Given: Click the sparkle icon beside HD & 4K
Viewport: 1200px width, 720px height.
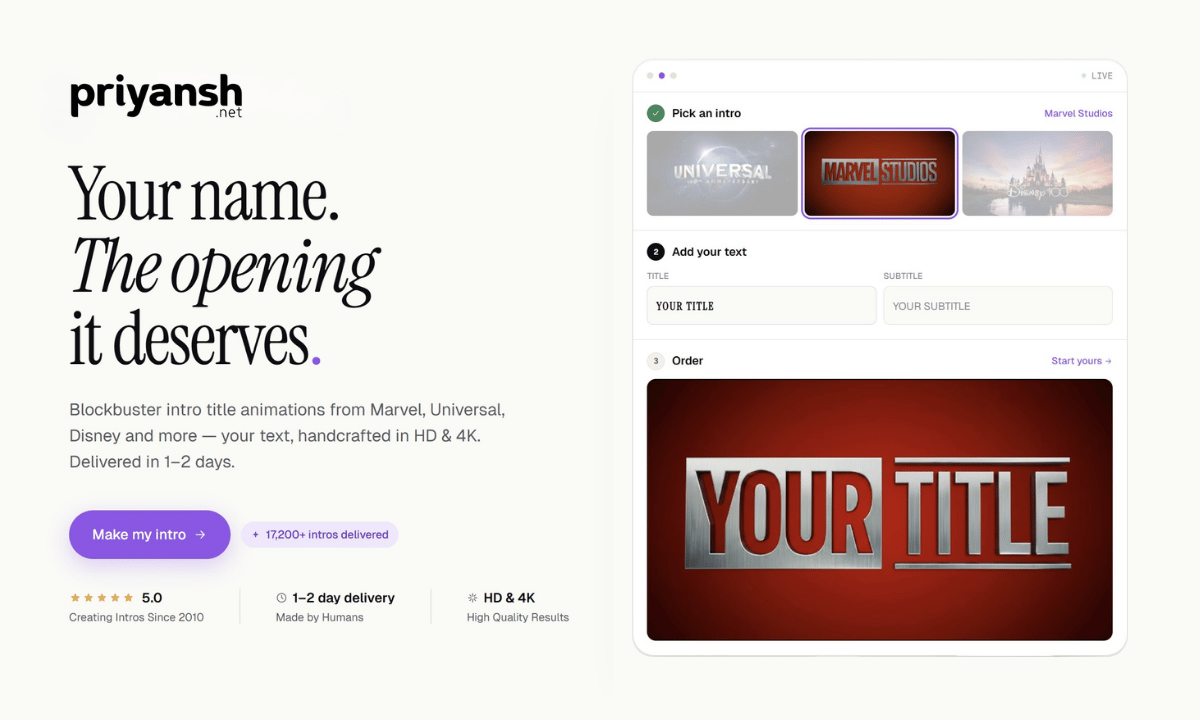Looking at the screenshot, I should [x=473, y=598].
